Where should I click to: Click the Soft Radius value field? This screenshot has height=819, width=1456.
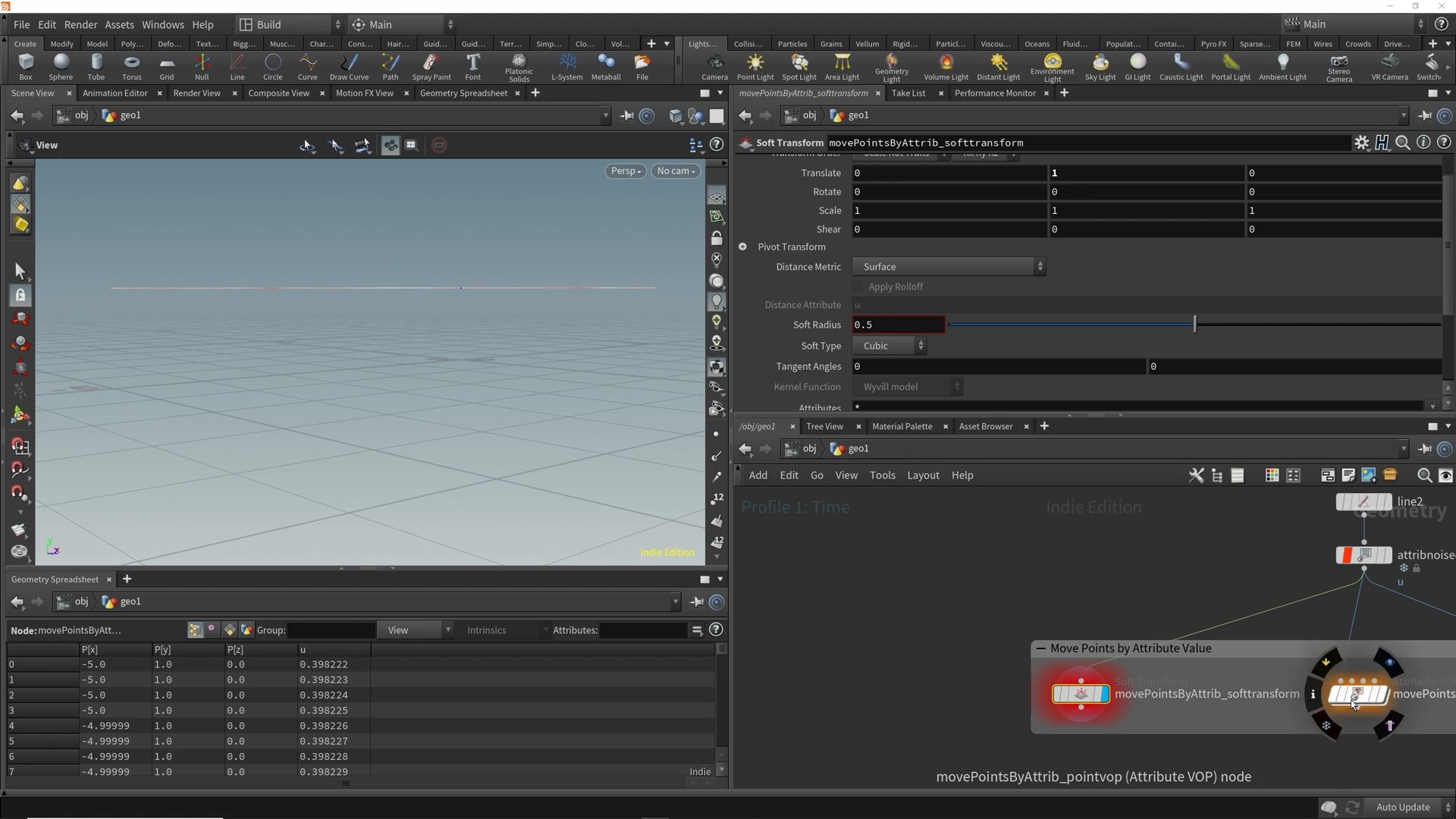tap(898, 325)
